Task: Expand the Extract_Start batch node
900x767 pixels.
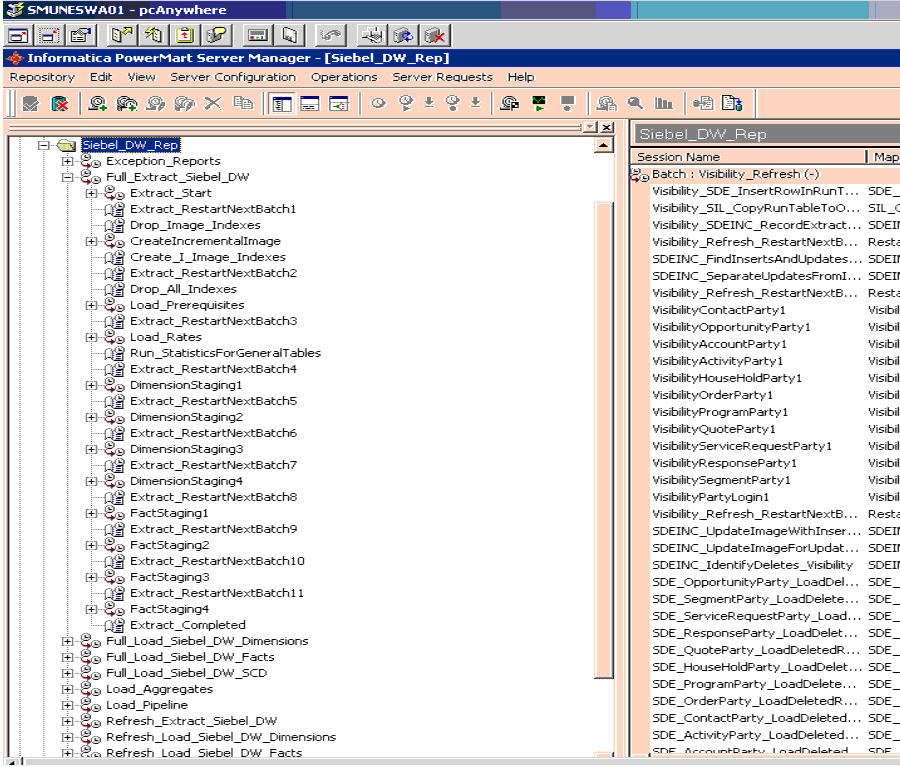Action: [x=91, y=193]
